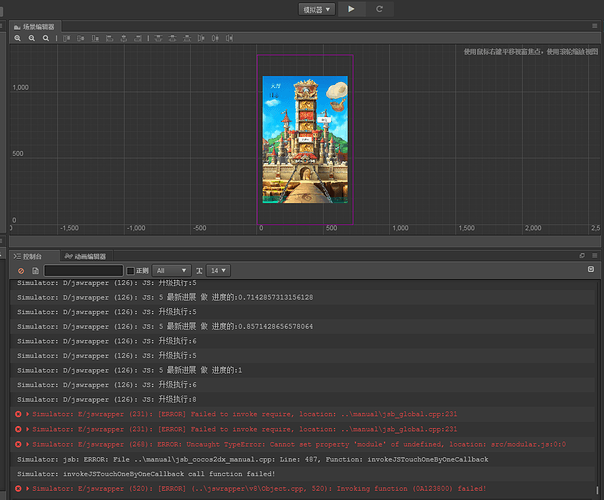
Task: Open the console log file icon
Action: 35,270
